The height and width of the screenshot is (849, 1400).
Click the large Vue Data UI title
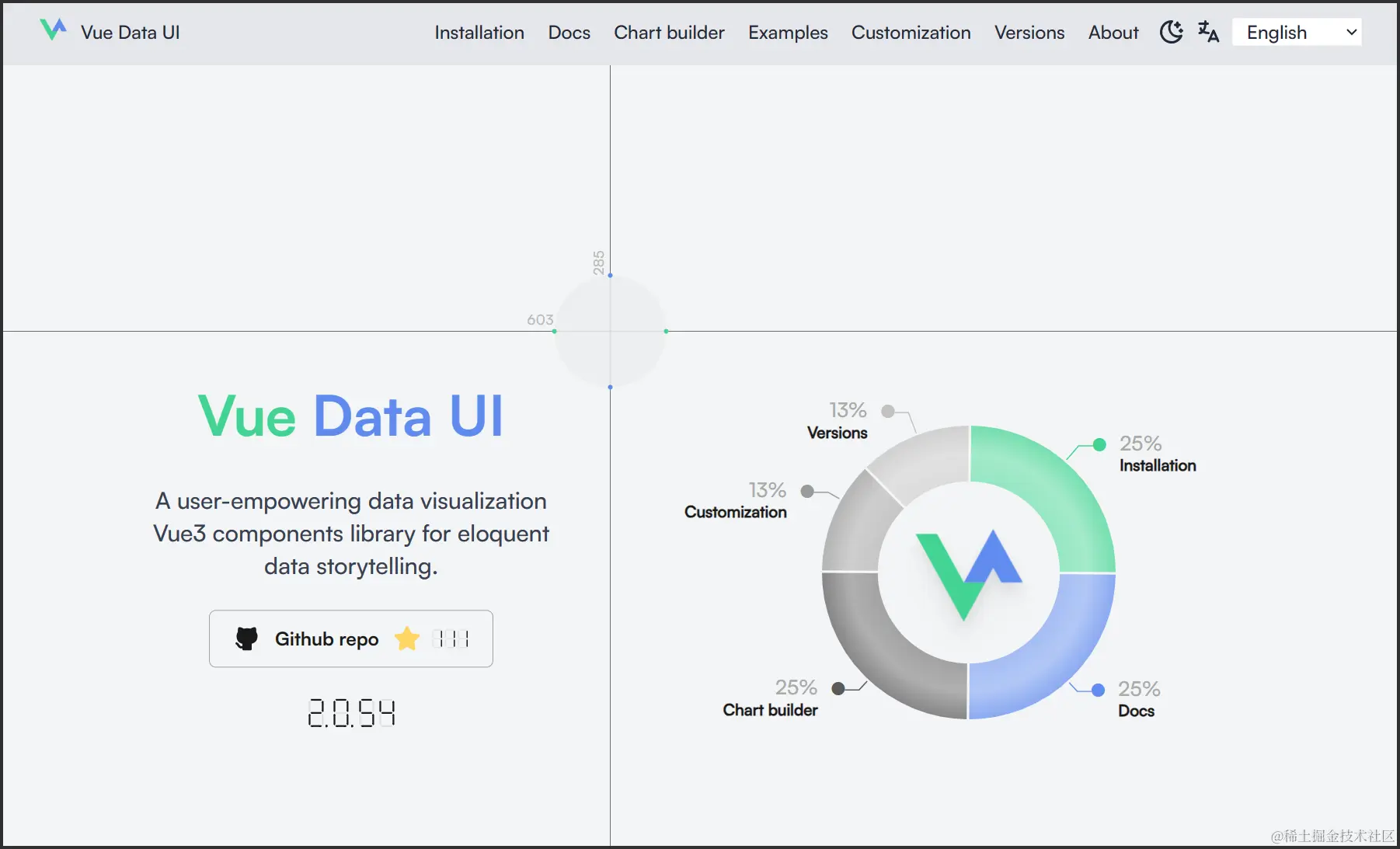[350, 416]
